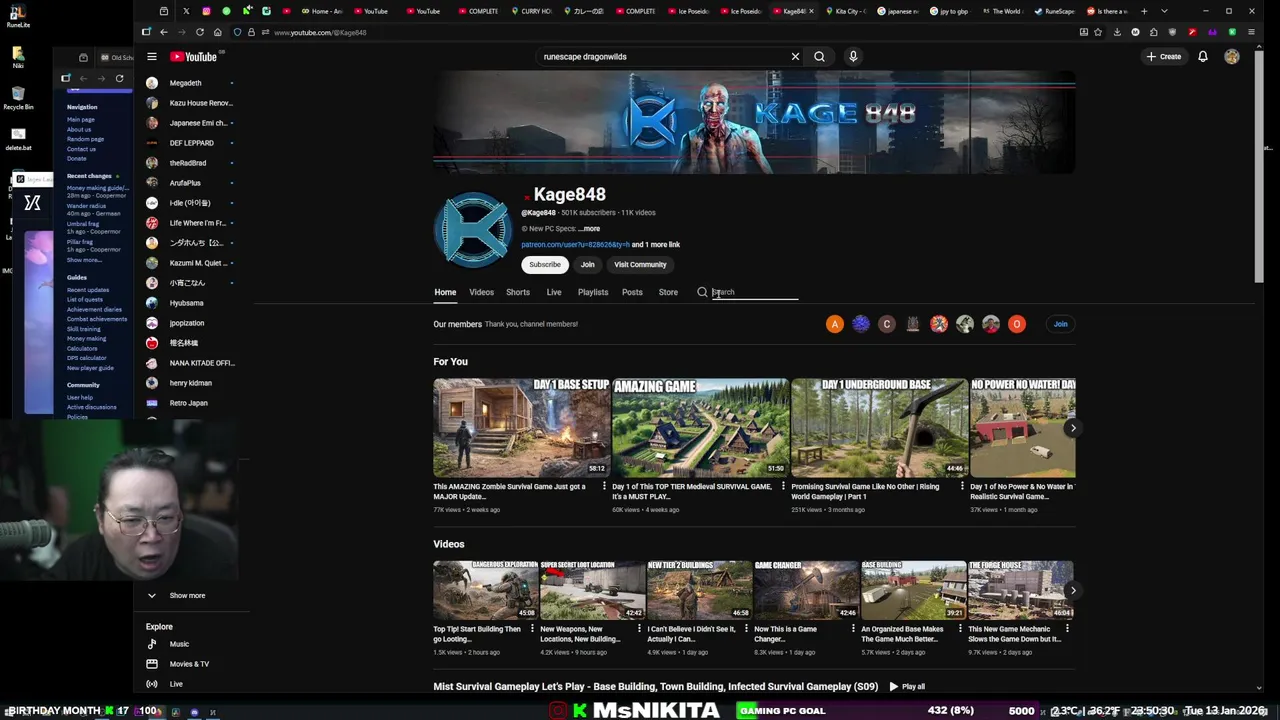The height and width of the screenshot is (720, 1280).
Task: Go back in the browser
Action: (x=164, y=32)
